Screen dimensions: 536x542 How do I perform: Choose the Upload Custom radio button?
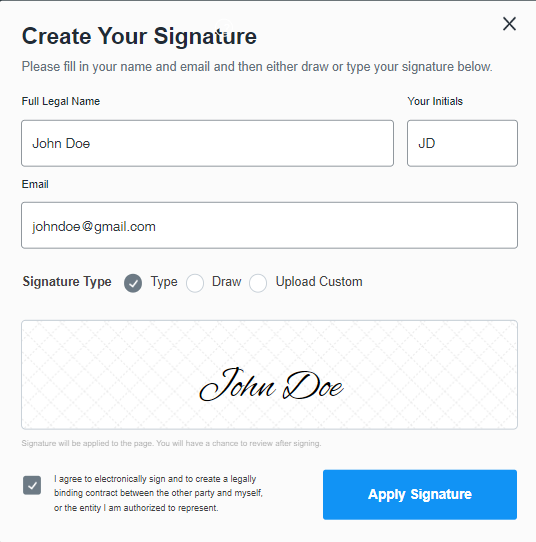258,283
